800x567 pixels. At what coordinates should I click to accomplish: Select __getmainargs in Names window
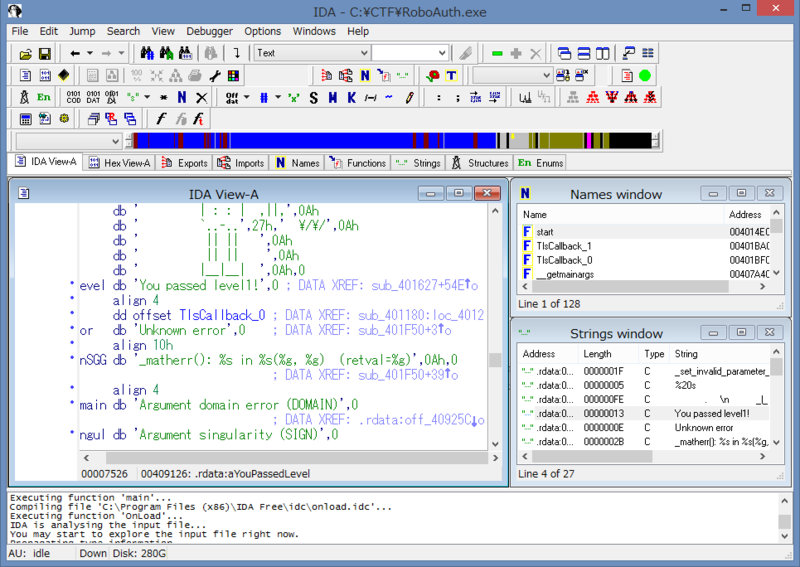(644, 275)
